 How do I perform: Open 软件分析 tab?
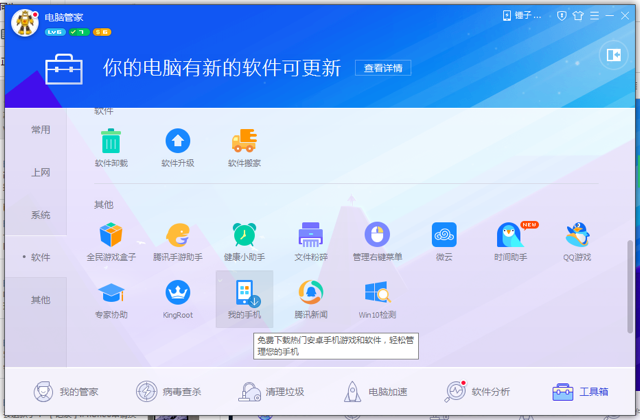(477, 392)
